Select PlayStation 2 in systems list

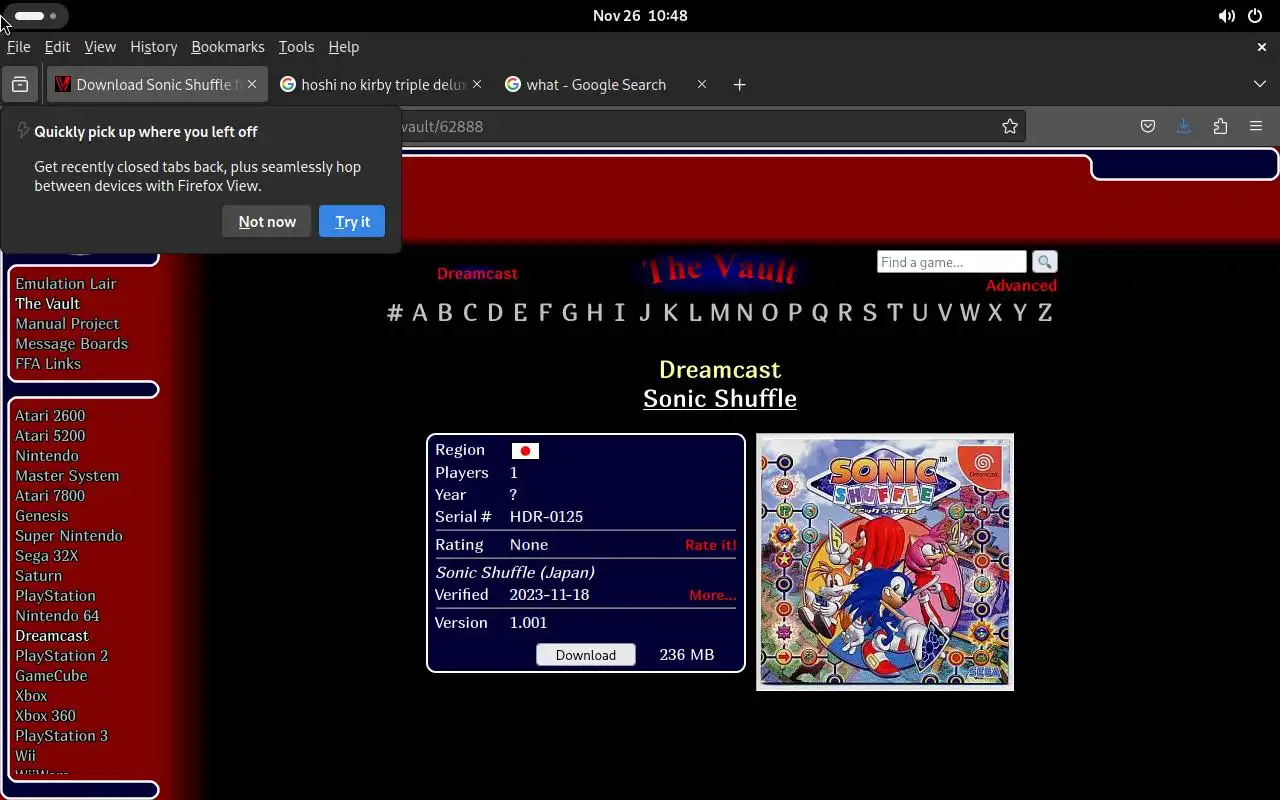click(61, 656)
